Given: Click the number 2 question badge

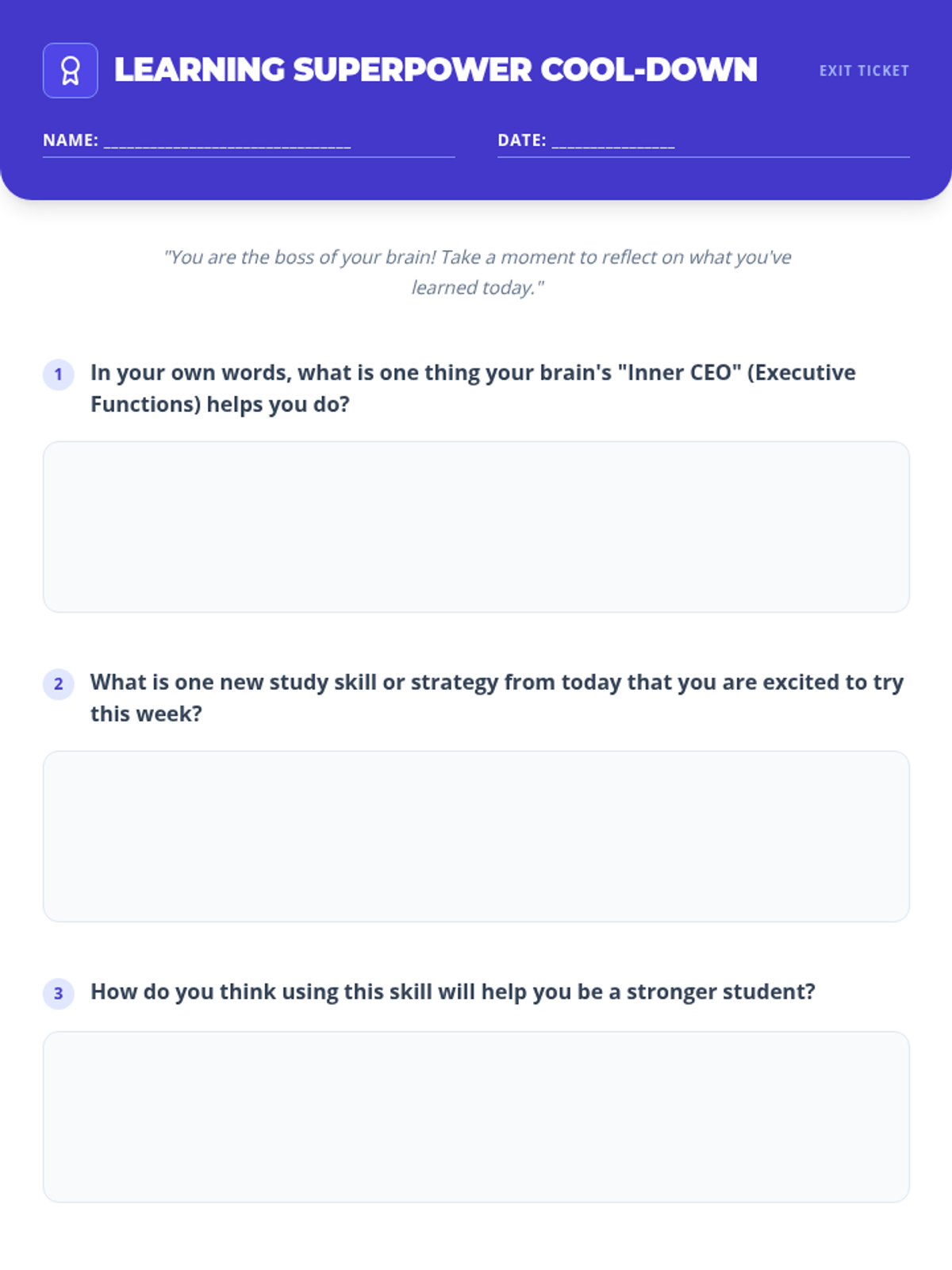Looking at the screenshot, I should [58, 684].
